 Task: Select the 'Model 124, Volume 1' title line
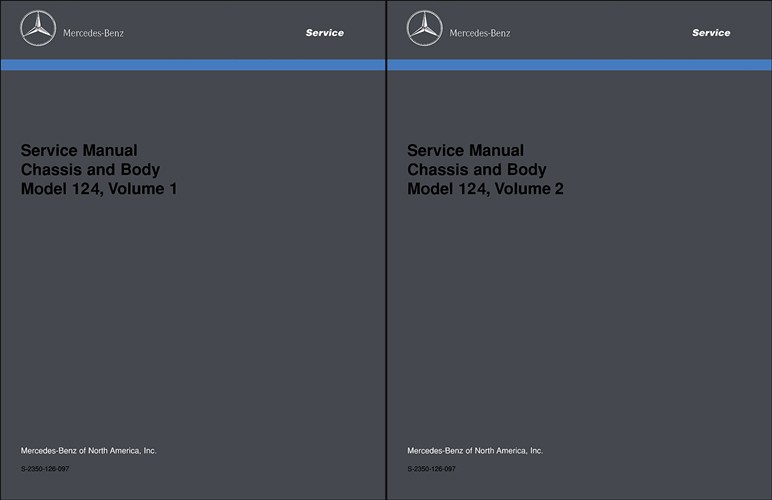99,189
